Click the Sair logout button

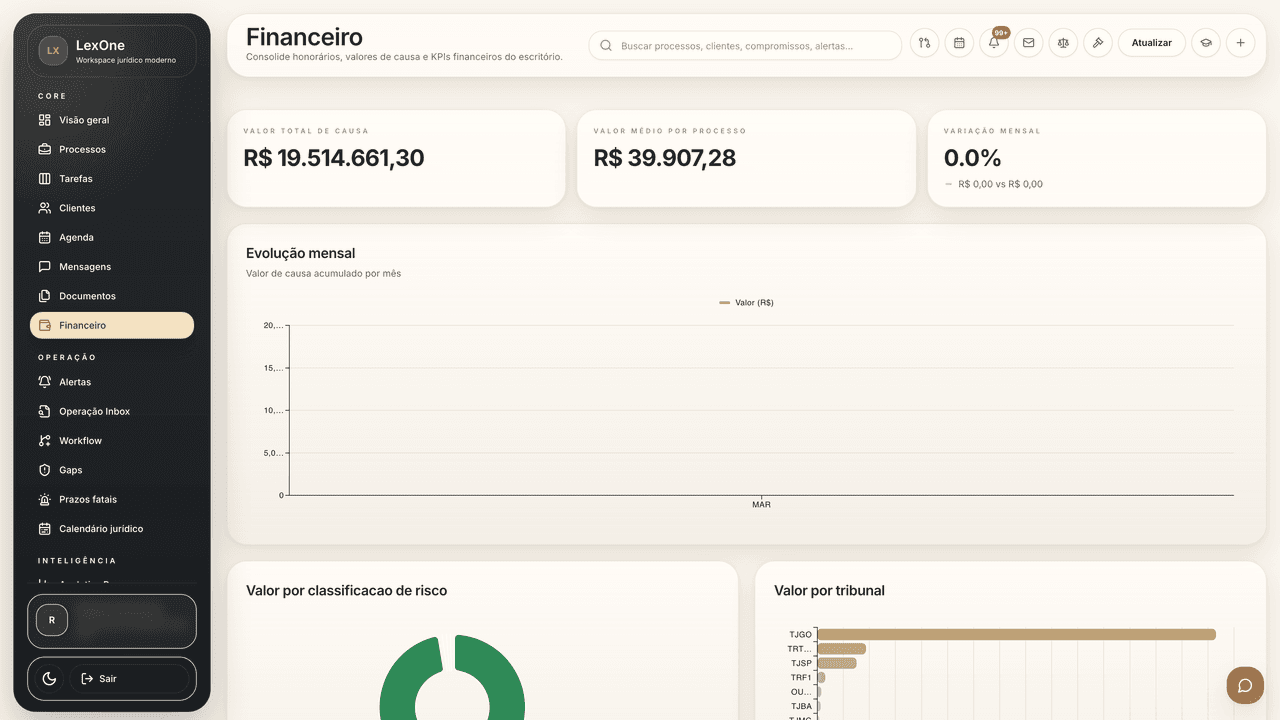(128, 679)
